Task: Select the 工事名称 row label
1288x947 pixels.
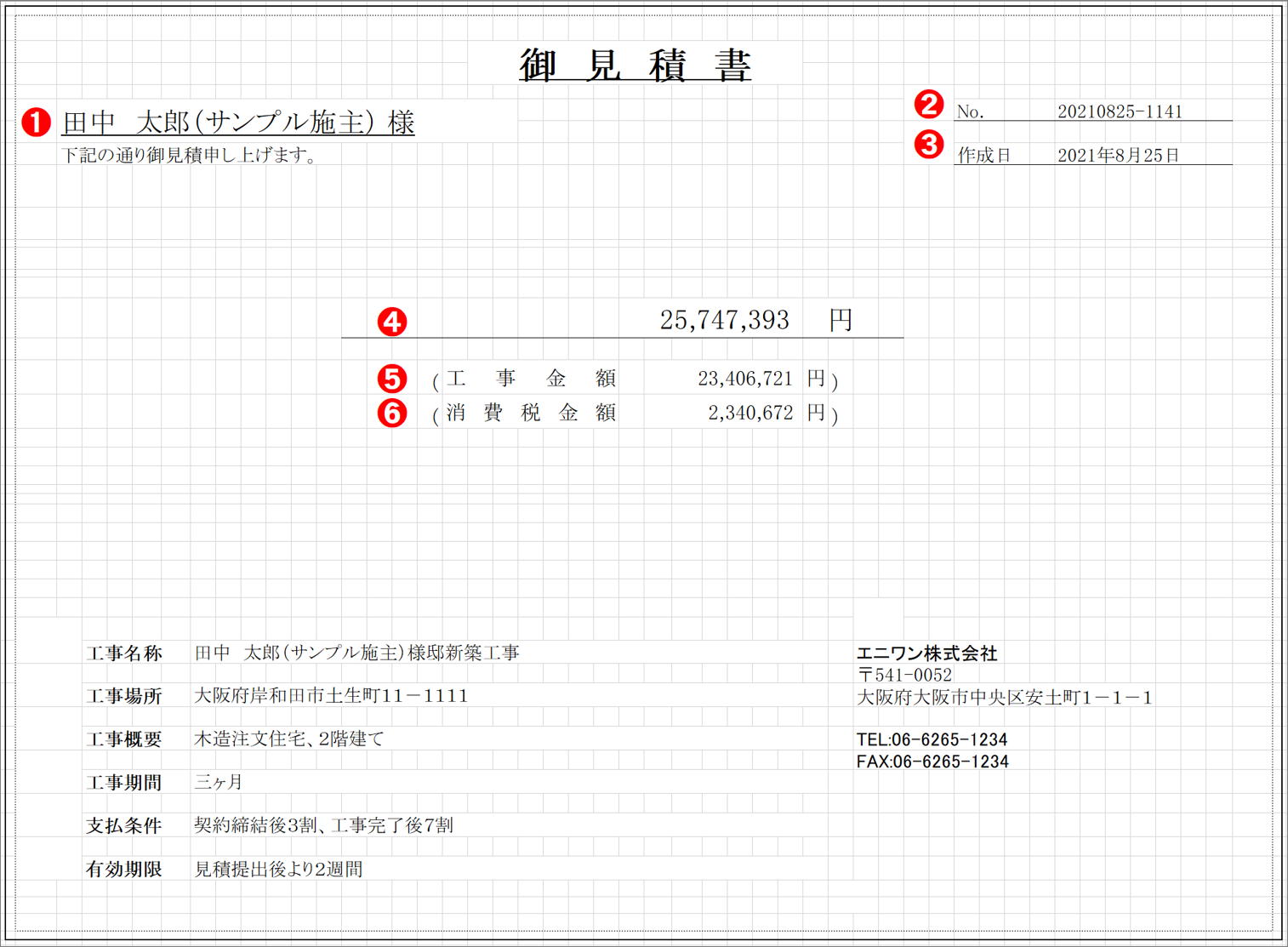Action: point(124,653)
